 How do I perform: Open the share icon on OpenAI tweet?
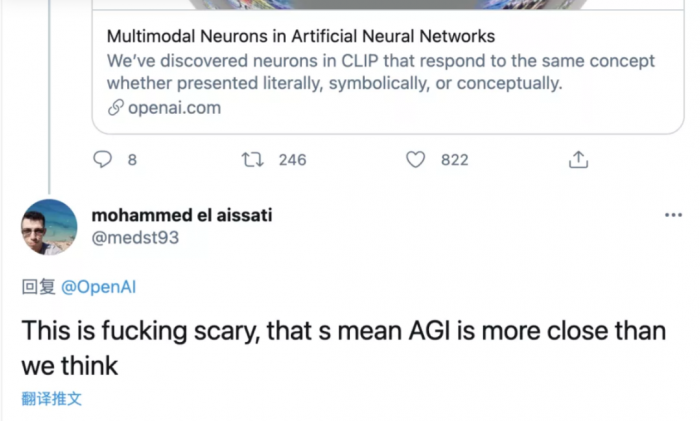point(577,159)
